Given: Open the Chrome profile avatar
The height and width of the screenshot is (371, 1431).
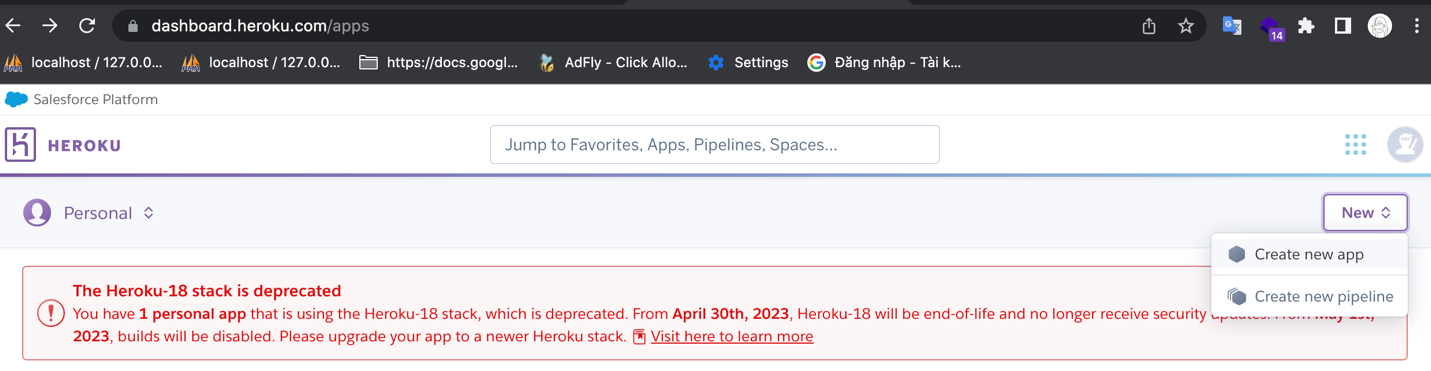Looking at the screenshot, I should [x=1380, y=26].
